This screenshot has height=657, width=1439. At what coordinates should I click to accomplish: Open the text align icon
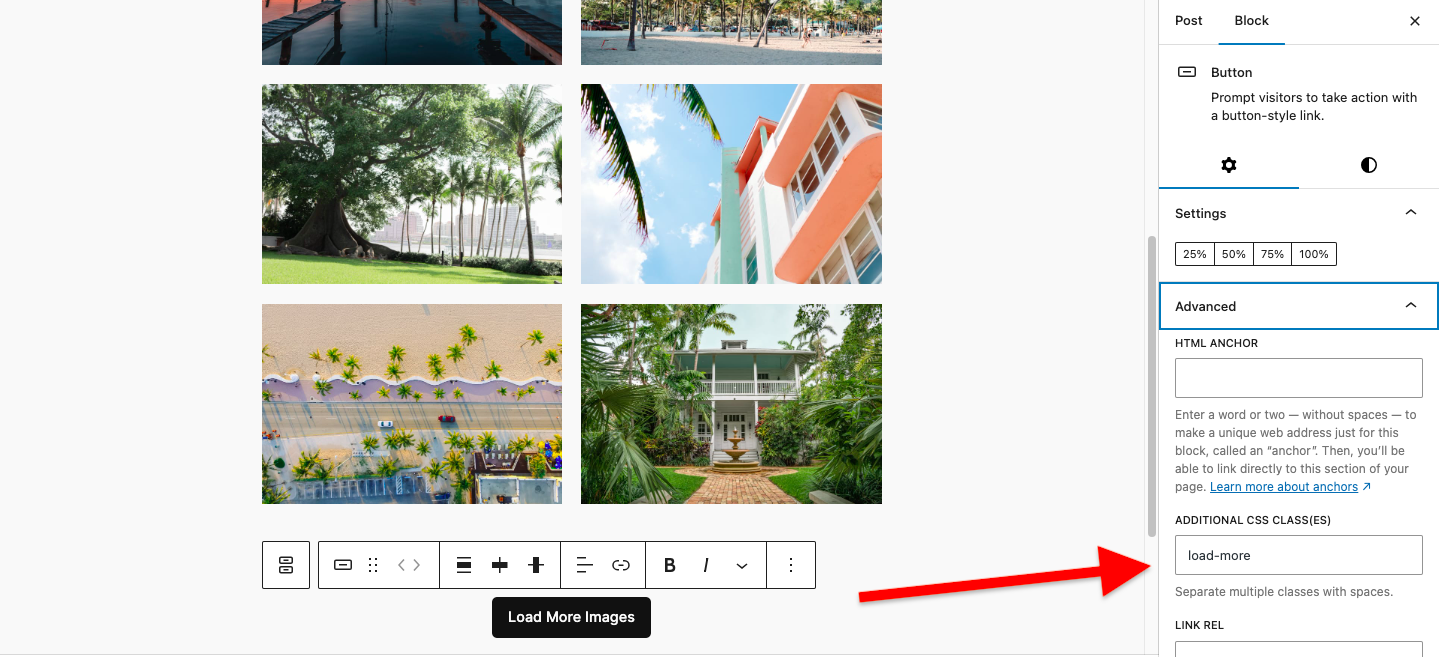pyautogui.click(x=585, y=565)
